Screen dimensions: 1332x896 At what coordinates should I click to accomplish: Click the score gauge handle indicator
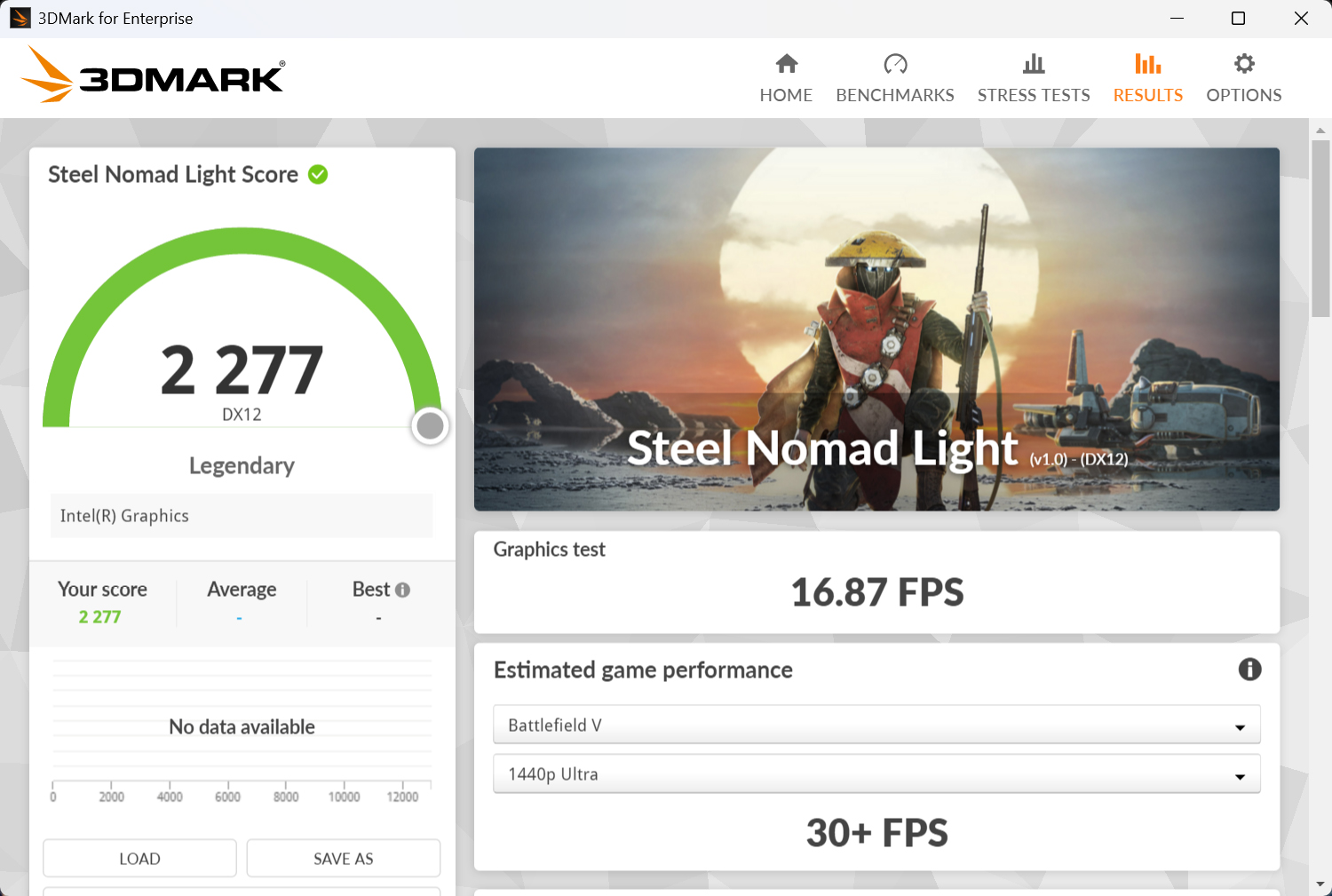point(430,425)
